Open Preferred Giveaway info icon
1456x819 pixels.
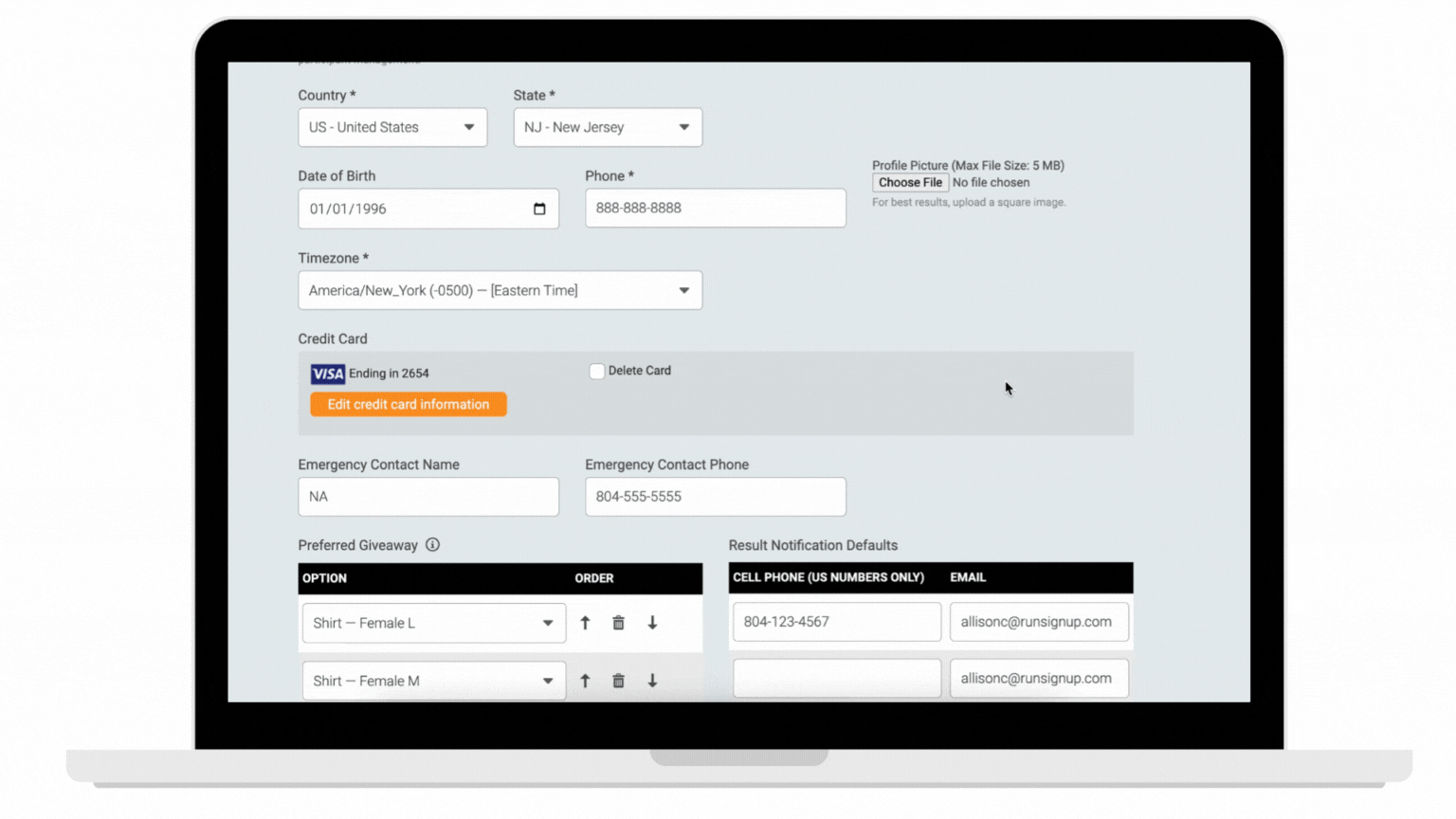[x=432, y=545]
